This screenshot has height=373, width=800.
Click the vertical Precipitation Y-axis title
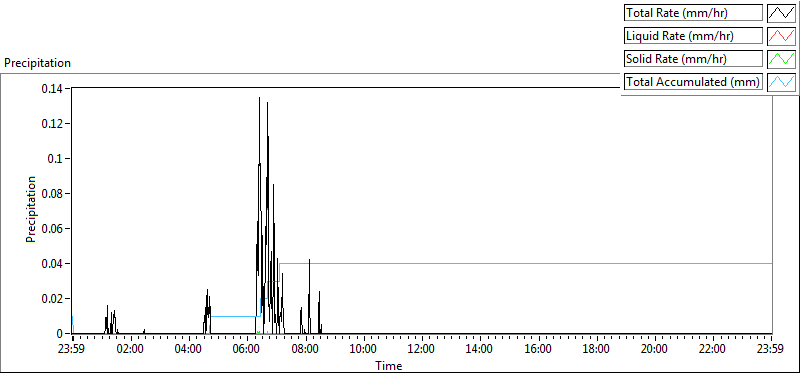pos(31,210)
